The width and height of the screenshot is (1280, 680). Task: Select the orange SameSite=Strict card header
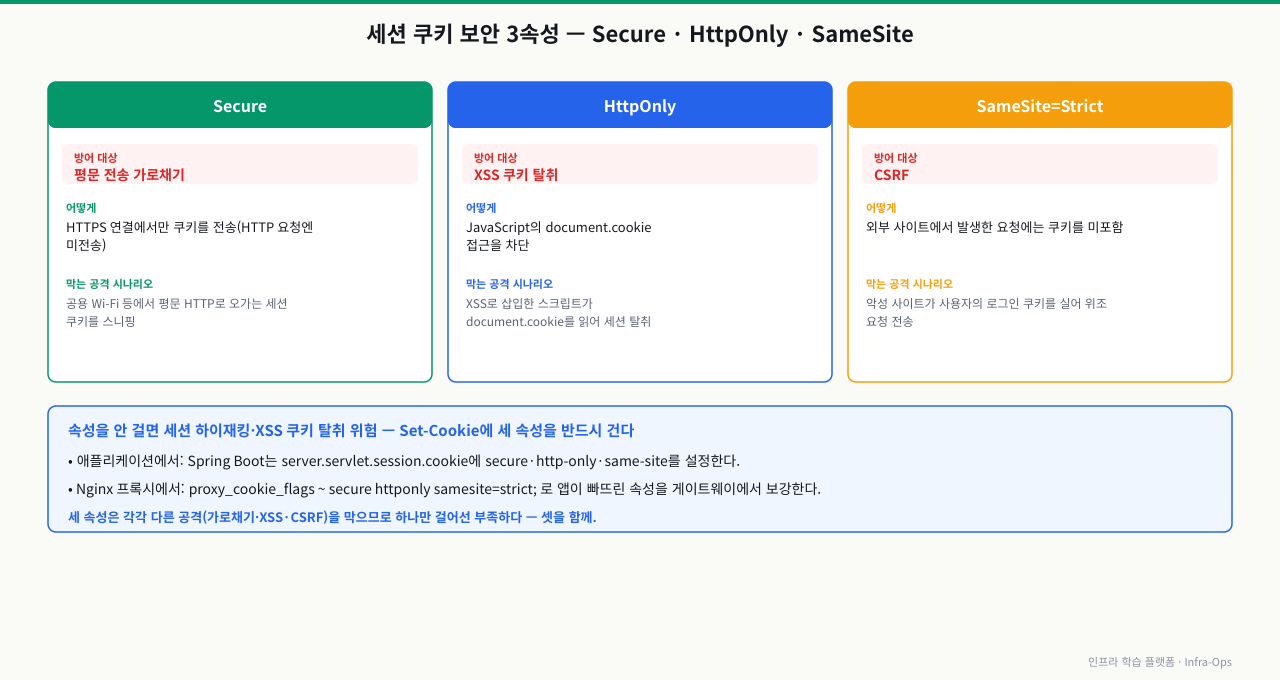click(x=1040, y=105)
